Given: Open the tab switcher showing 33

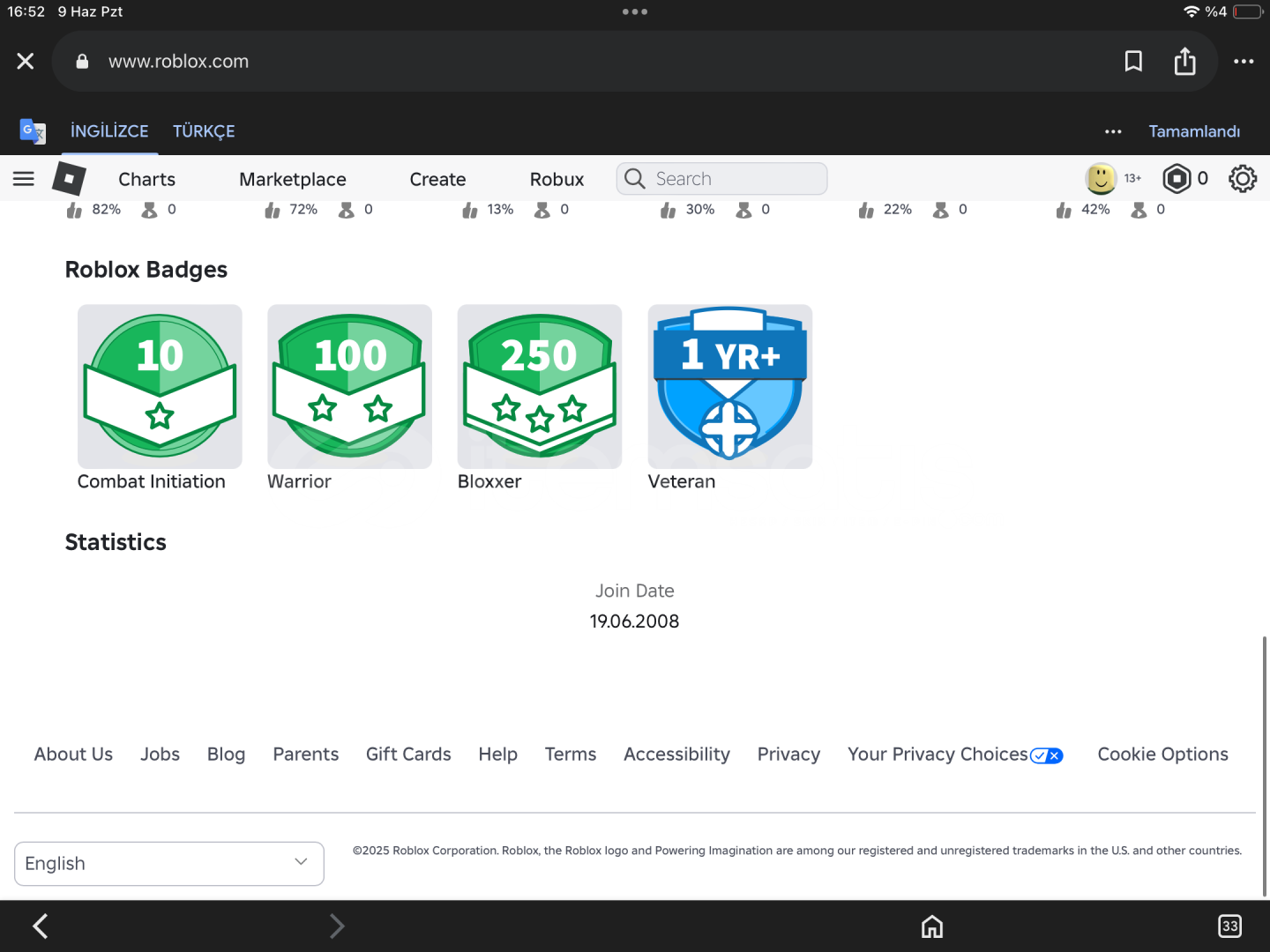Looking at the screenshot, I should click(1229, 926).
